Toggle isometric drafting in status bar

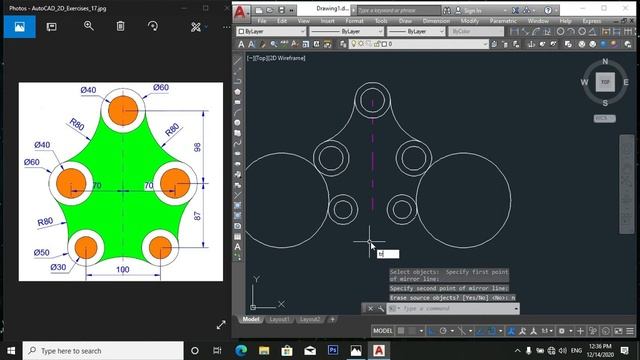(462, 331)
